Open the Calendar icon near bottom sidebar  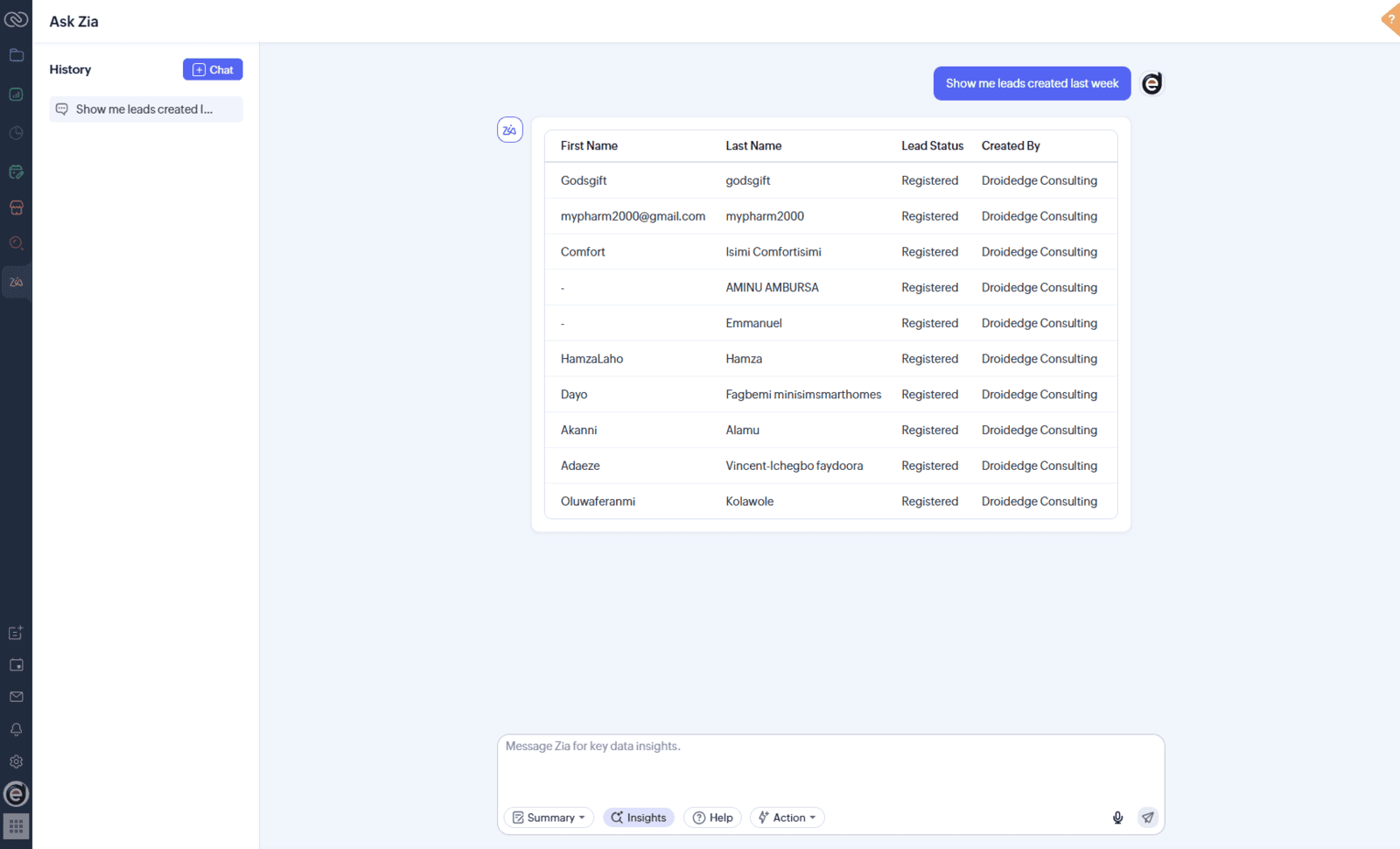(16, 664)
